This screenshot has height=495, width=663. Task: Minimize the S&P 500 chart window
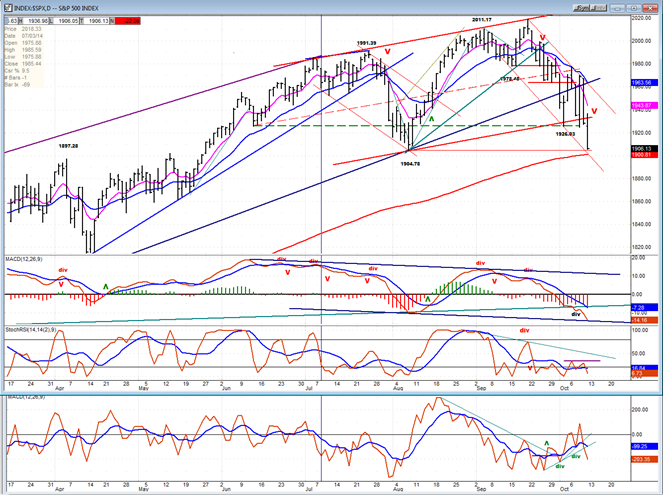tap(617, 8)
